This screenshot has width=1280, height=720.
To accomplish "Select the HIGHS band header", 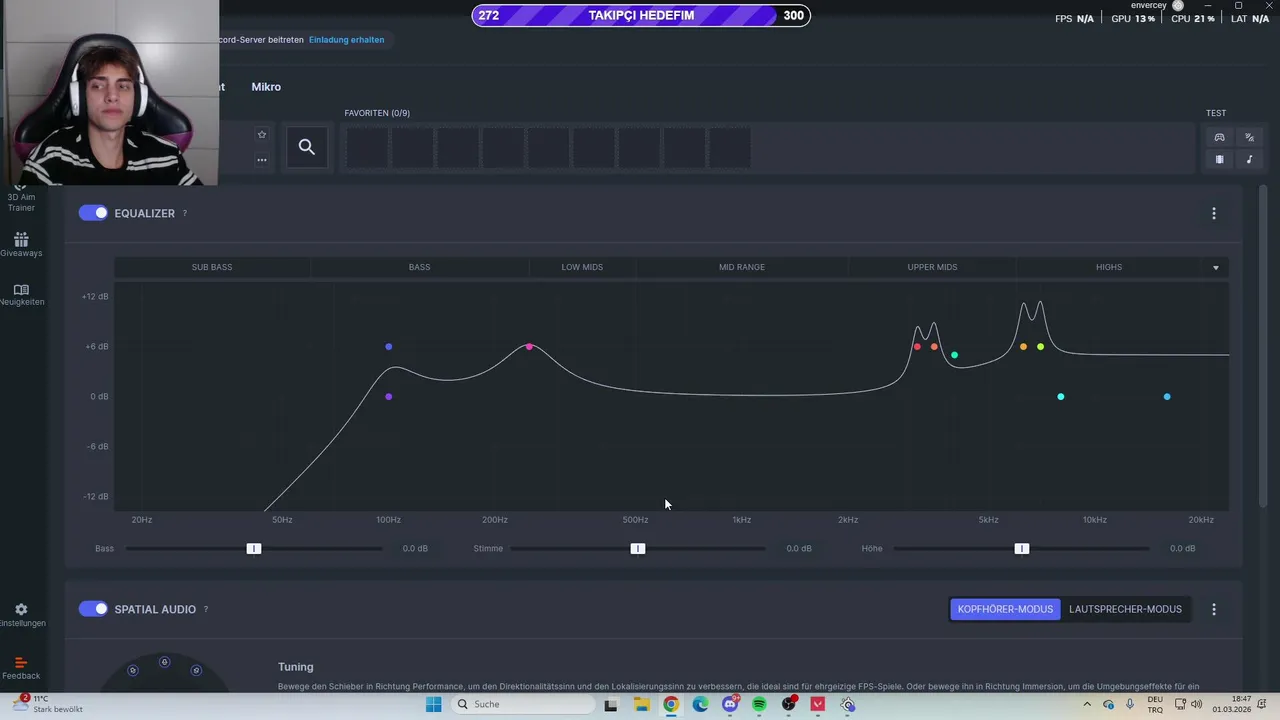I will coord(1109,267).
